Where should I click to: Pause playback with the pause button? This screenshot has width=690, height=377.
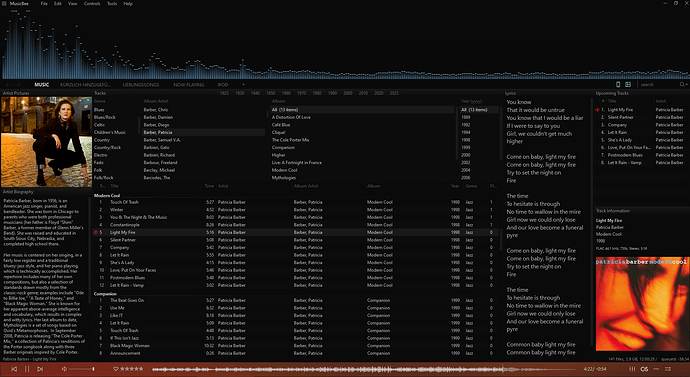[x=27, y=369]
